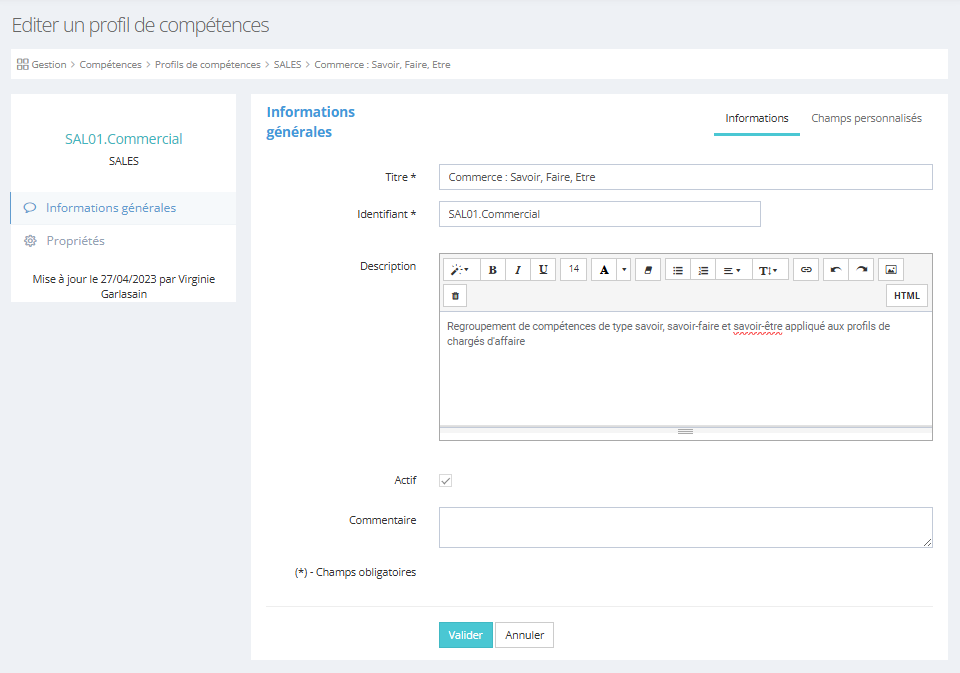The height and width of the screenshot is (673, 960).
Task: Insert an unordered bullet list
Action: coord(678,270)
